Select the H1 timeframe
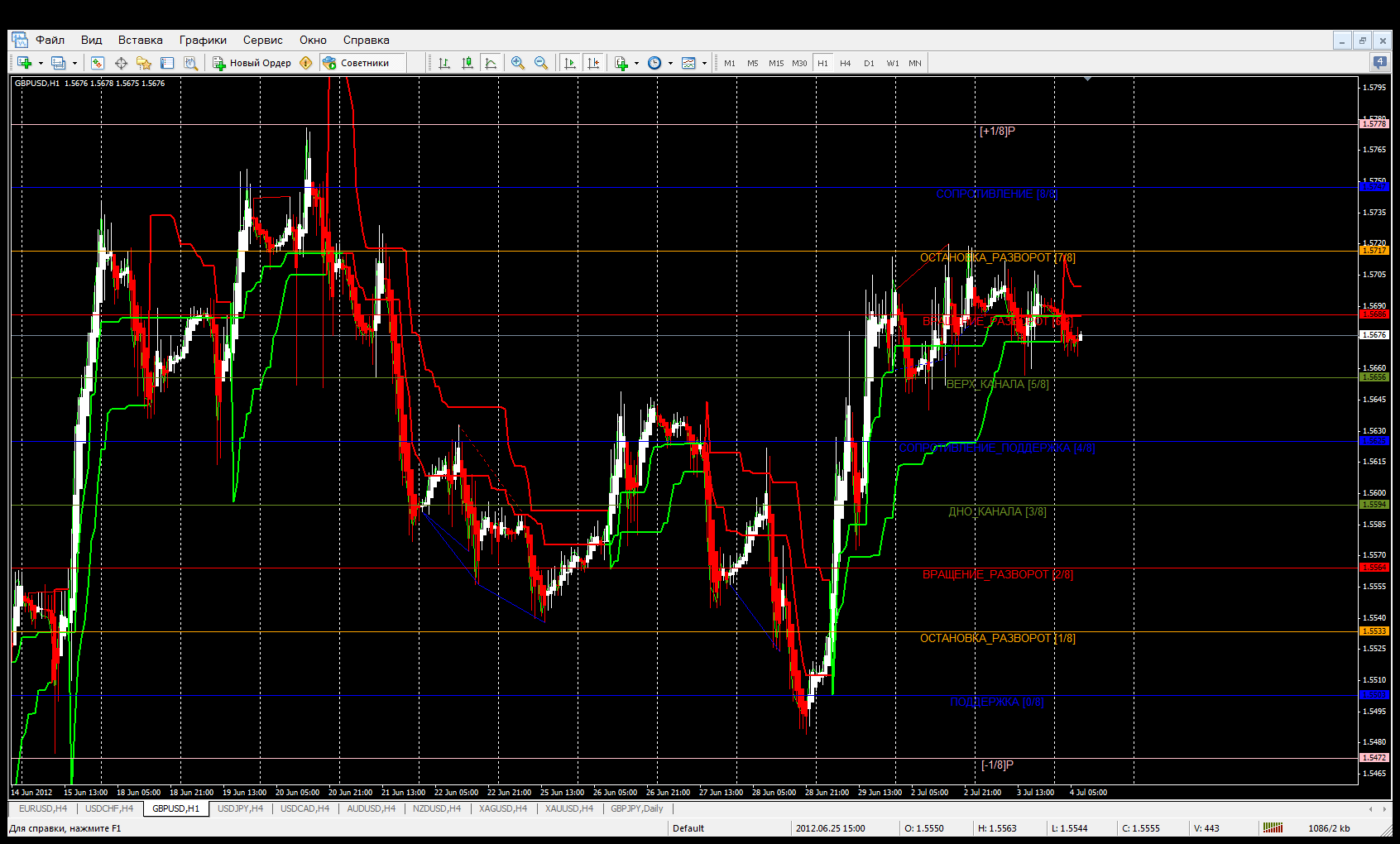The image size is (1400, 844). coord(822,63)
